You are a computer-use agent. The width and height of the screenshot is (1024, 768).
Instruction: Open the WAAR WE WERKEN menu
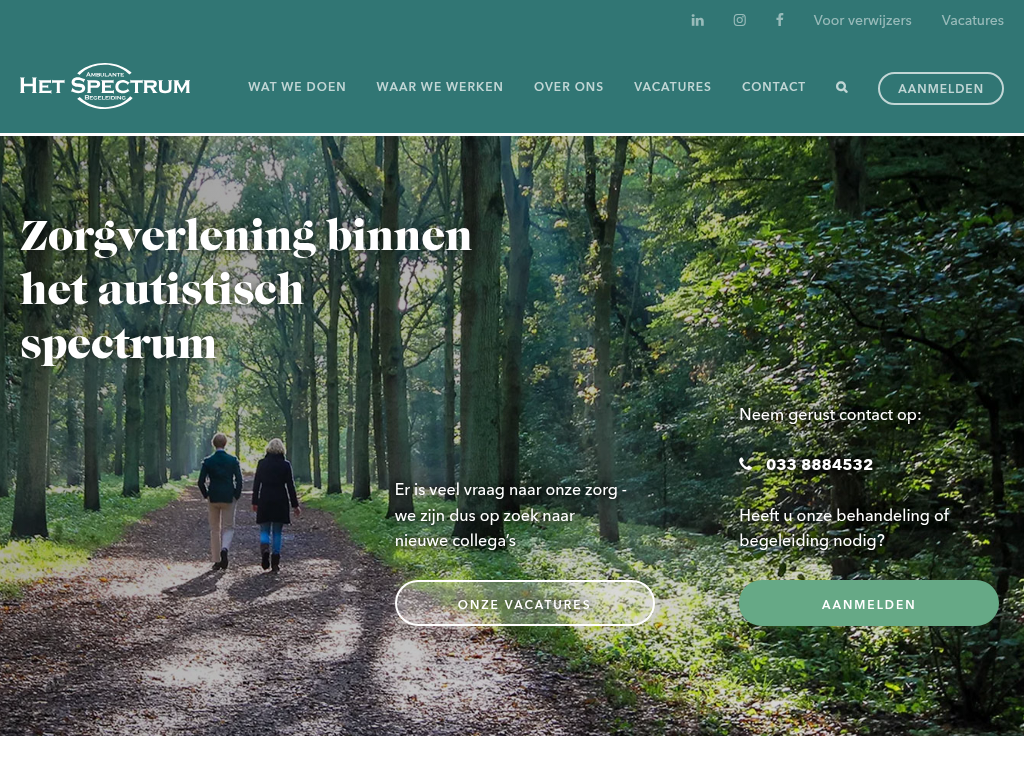[x=440, y=87]
